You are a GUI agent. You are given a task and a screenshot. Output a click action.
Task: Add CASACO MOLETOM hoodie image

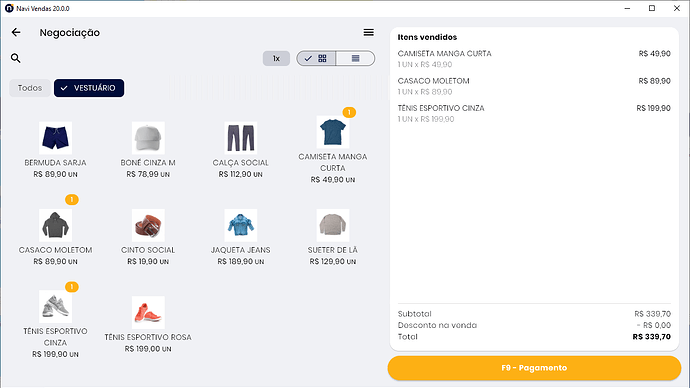coord(55,225)
